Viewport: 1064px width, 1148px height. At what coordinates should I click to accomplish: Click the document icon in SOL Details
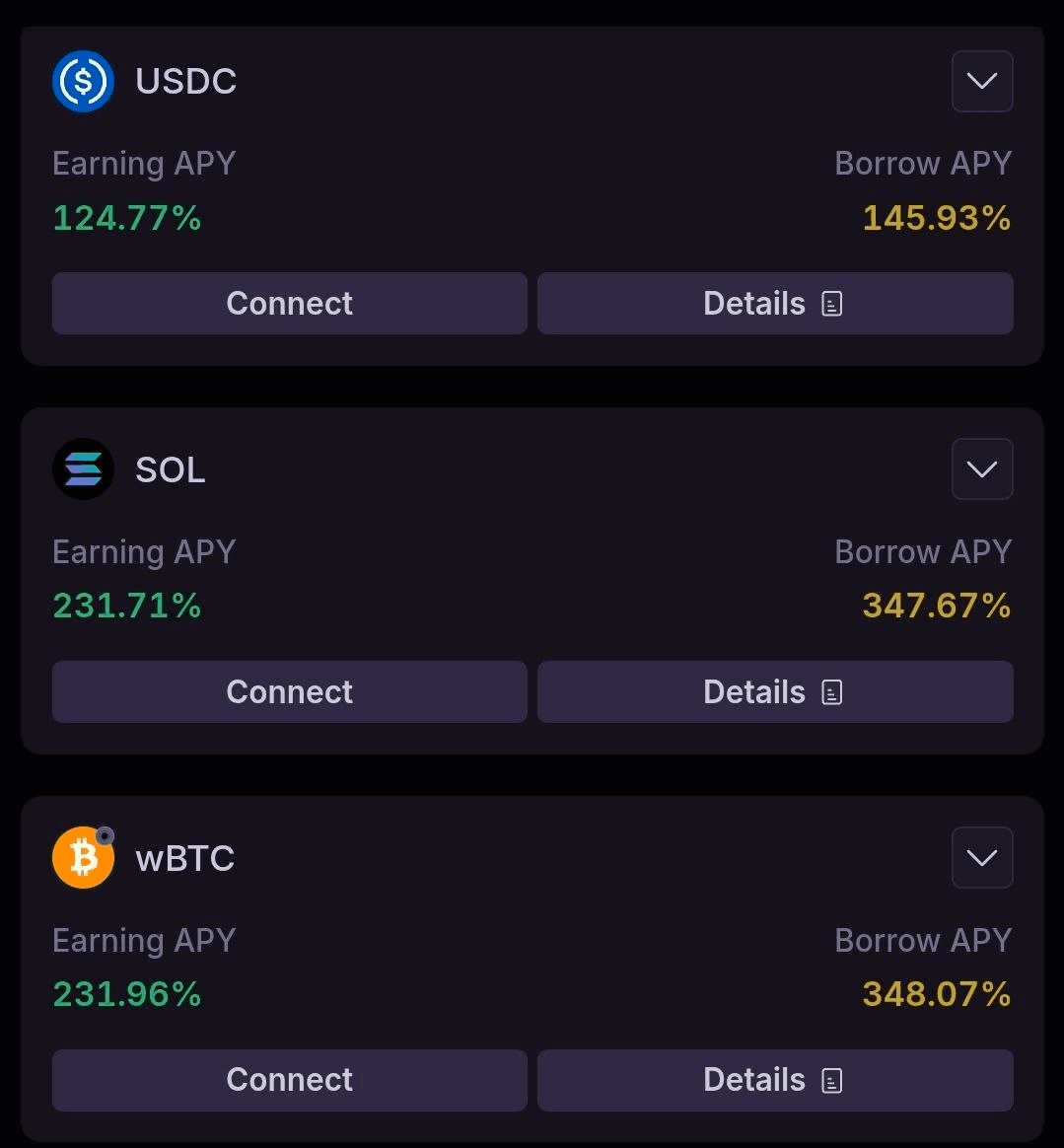(x=832, y=692)
